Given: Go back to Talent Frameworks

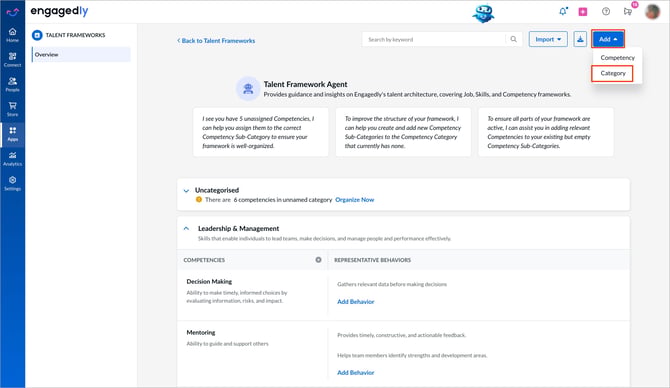Looking at the screenshot, I should [216, 41].
